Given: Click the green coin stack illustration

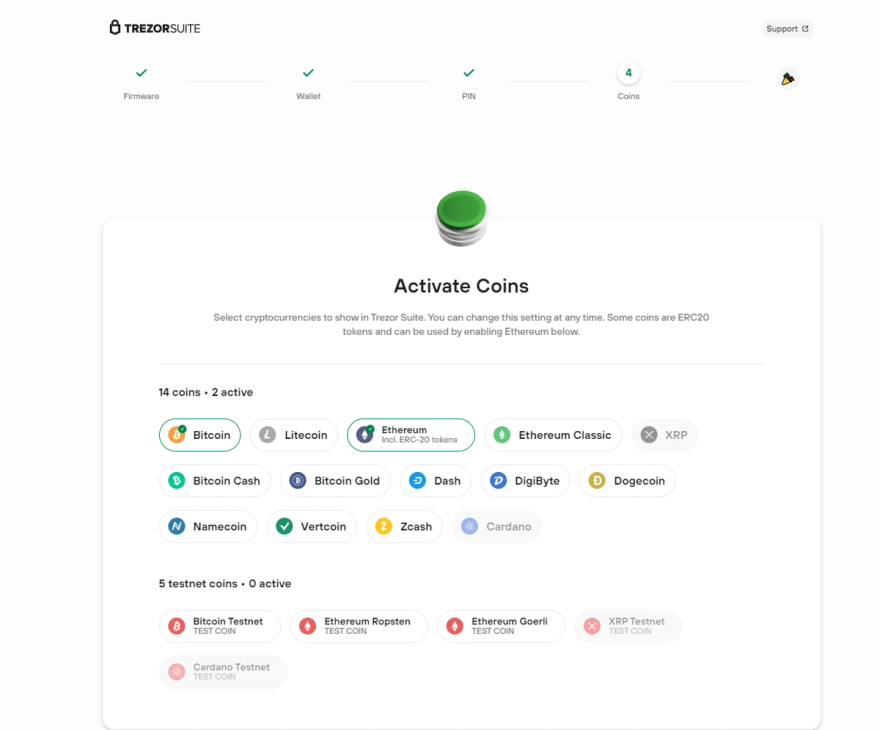Looking at the screenshot, I should 461,218.
